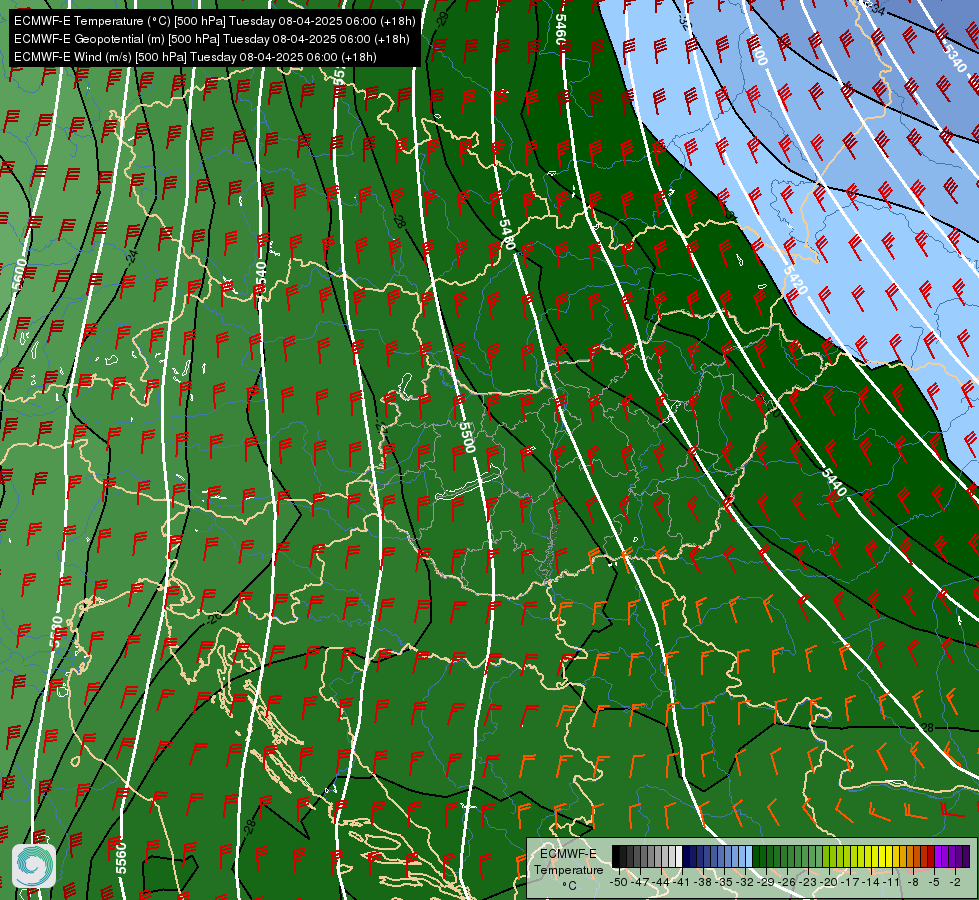Click the 5440 geopotential contour label
This screenshot has width=979, height=900.
[834, 482]
